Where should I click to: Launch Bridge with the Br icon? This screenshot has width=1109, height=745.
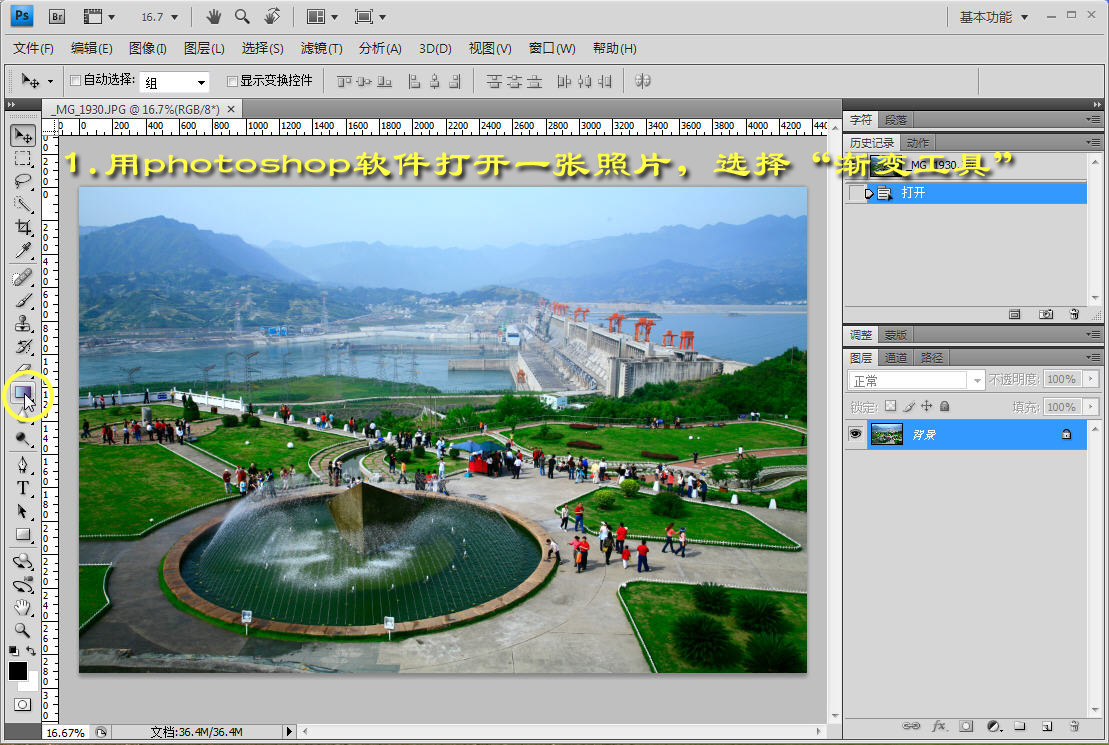[x=57, y=17]
